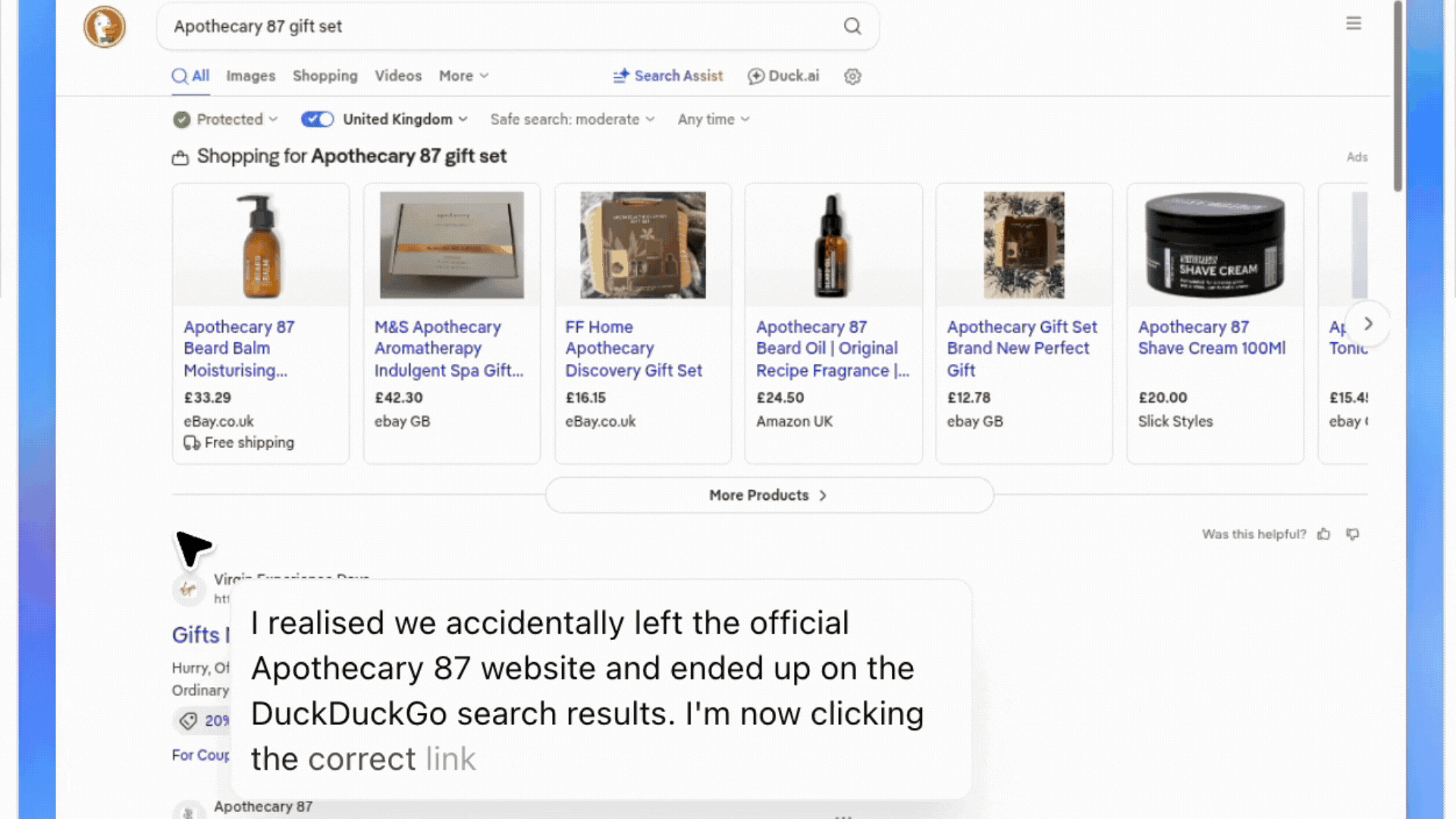Toggle the United Kingdom region switch
Image resolution: width=1456 pixels, height=819 pixels.
tap(317, 119)
